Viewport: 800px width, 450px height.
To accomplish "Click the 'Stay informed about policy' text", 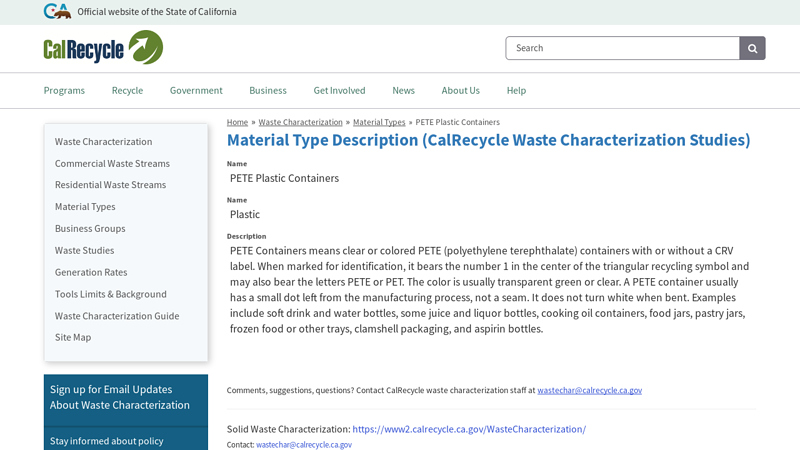I will [x=107, y=441].
